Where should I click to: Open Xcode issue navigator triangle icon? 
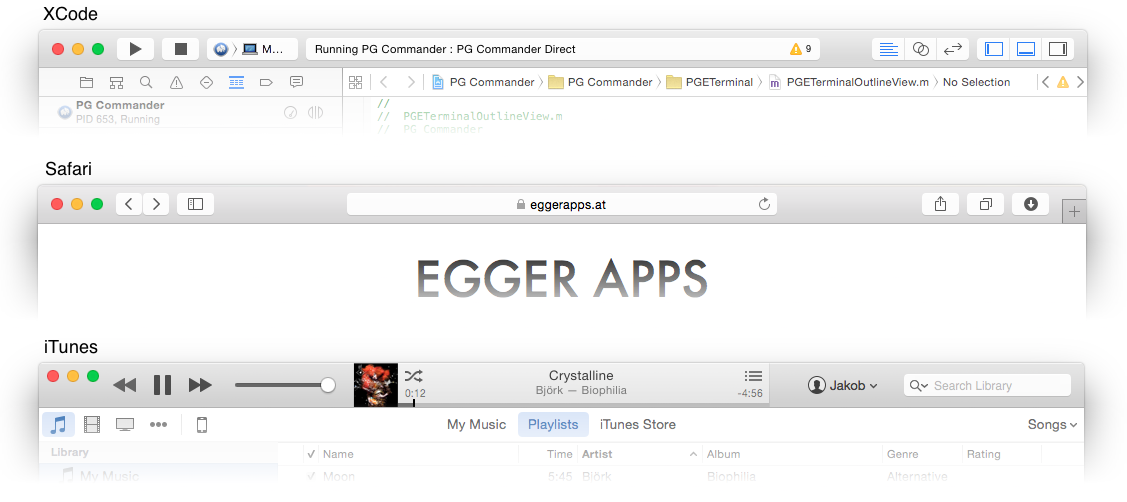tap(176, 82)
